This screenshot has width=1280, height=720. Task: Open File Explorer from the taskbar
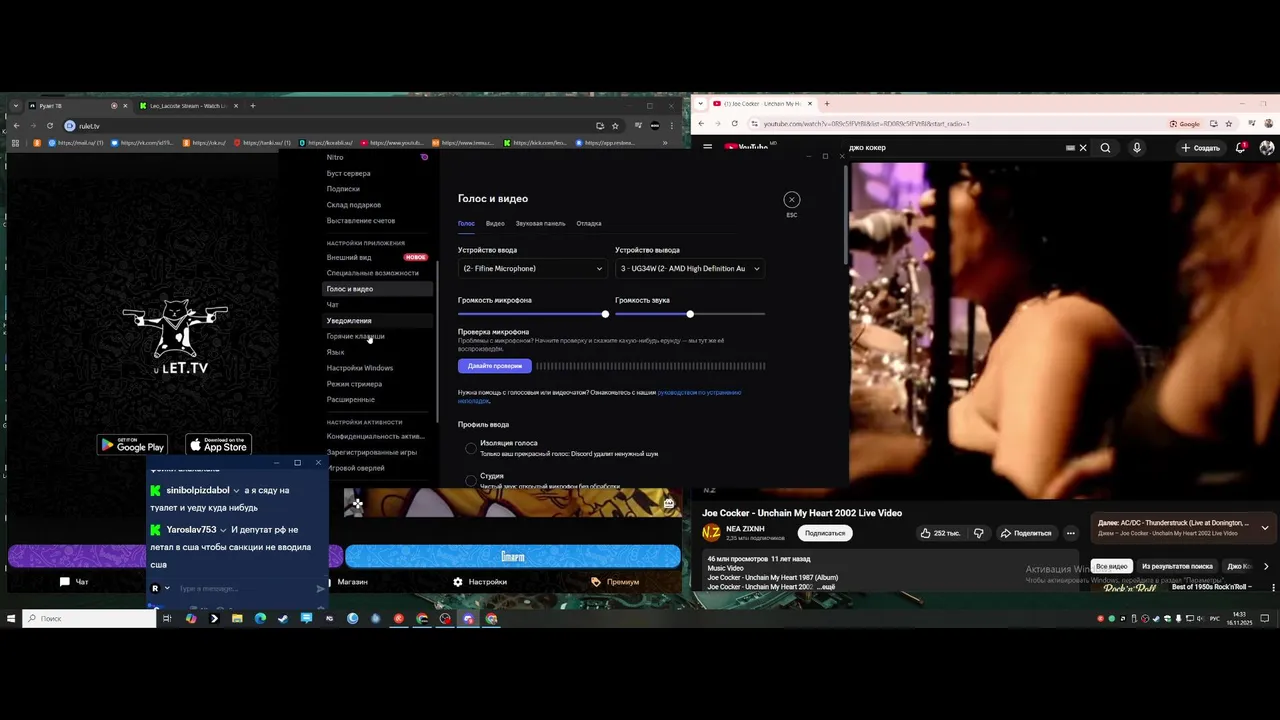click(x=237, y=619)
